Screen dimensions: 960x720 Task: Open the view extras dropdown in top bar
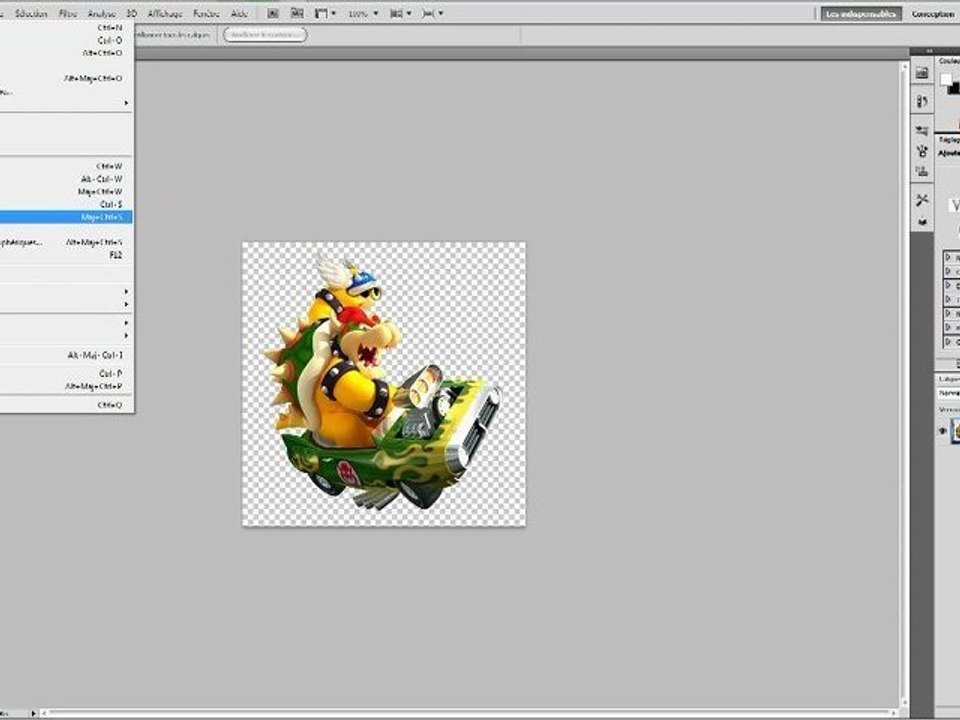[x=325, y=13]
